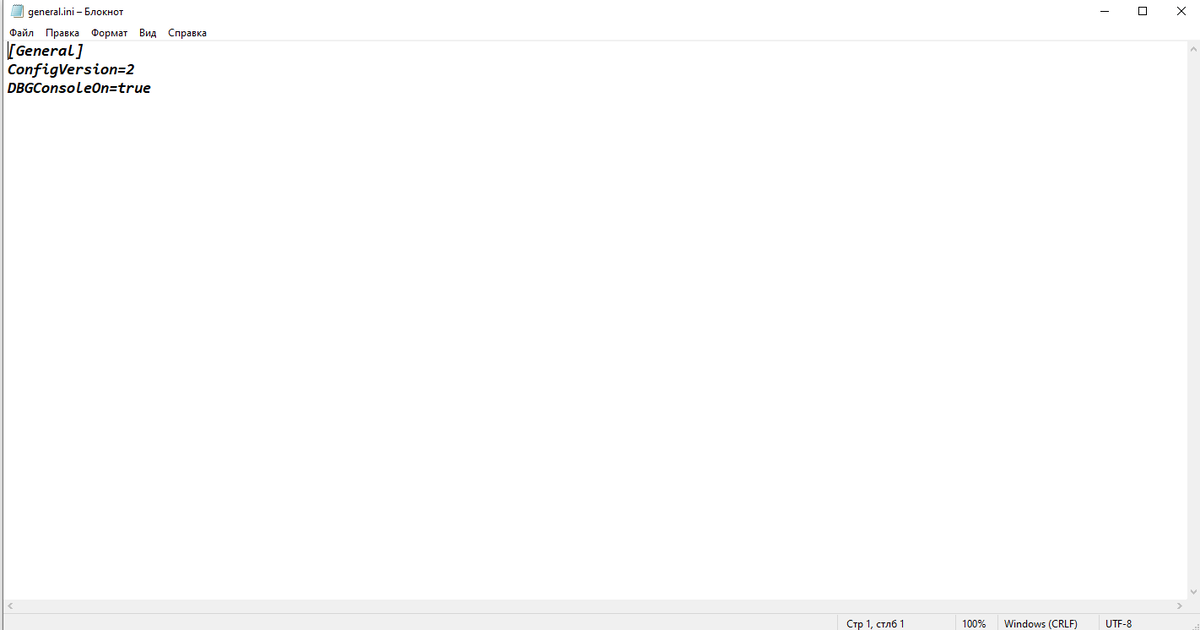Image resolution: width=1200 pixels, height=630 pixels.
Task: Minimize the Notepad window
Action: pyautogui.click(x=1105, y=11)
